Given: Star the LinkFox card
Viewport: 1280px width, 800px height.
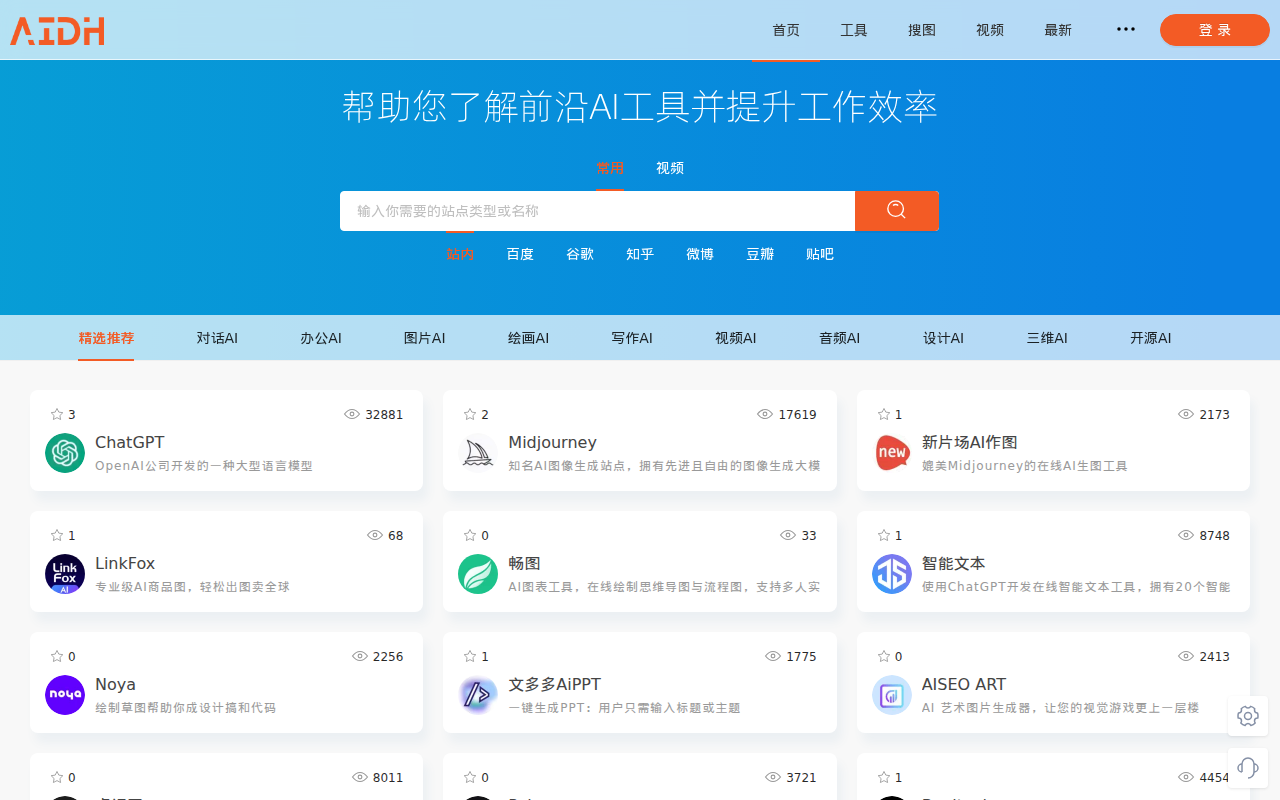Looking at the screenshot, I should click(57, 535).
